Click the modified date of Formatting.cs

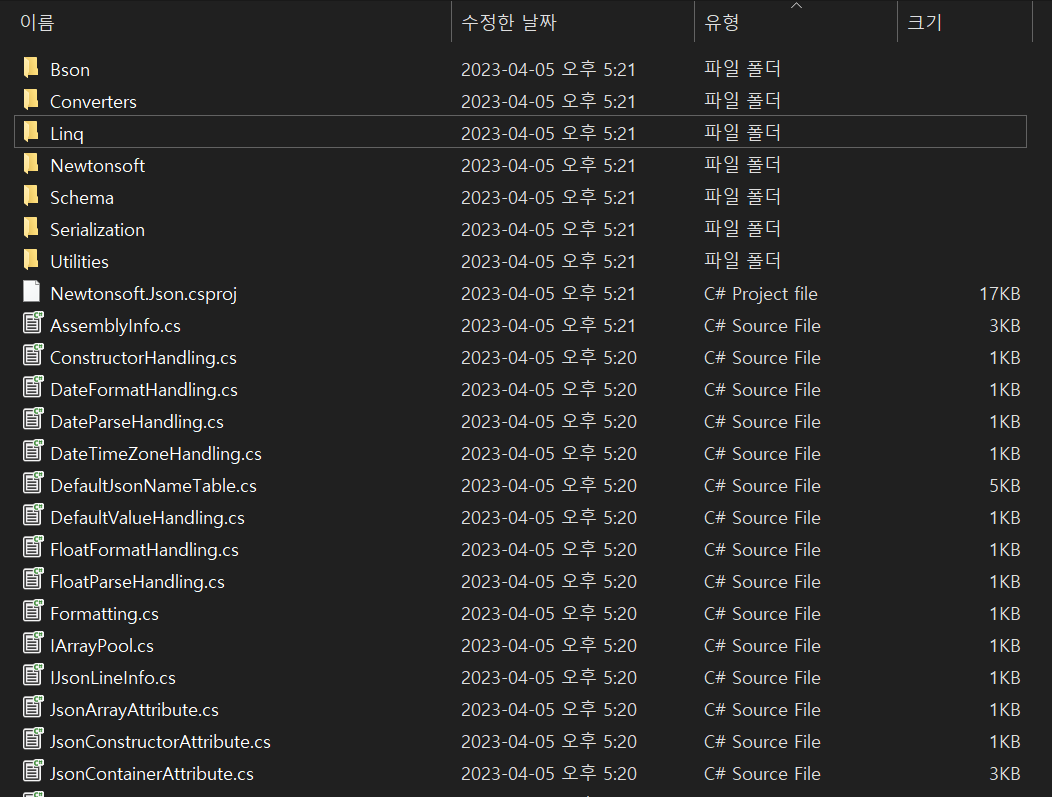(549, 613)
